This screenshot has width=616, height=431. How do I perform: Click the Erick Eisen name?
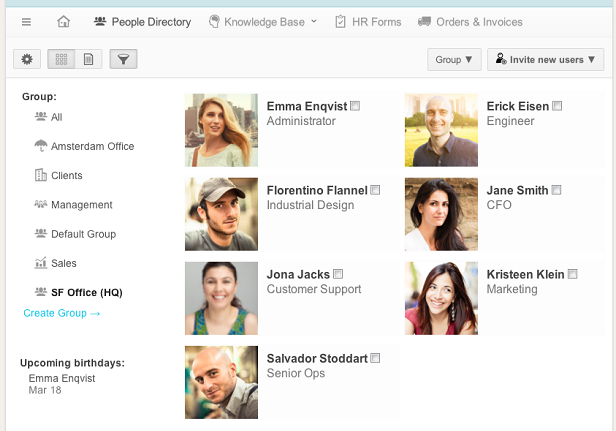(x=518, y=106)
